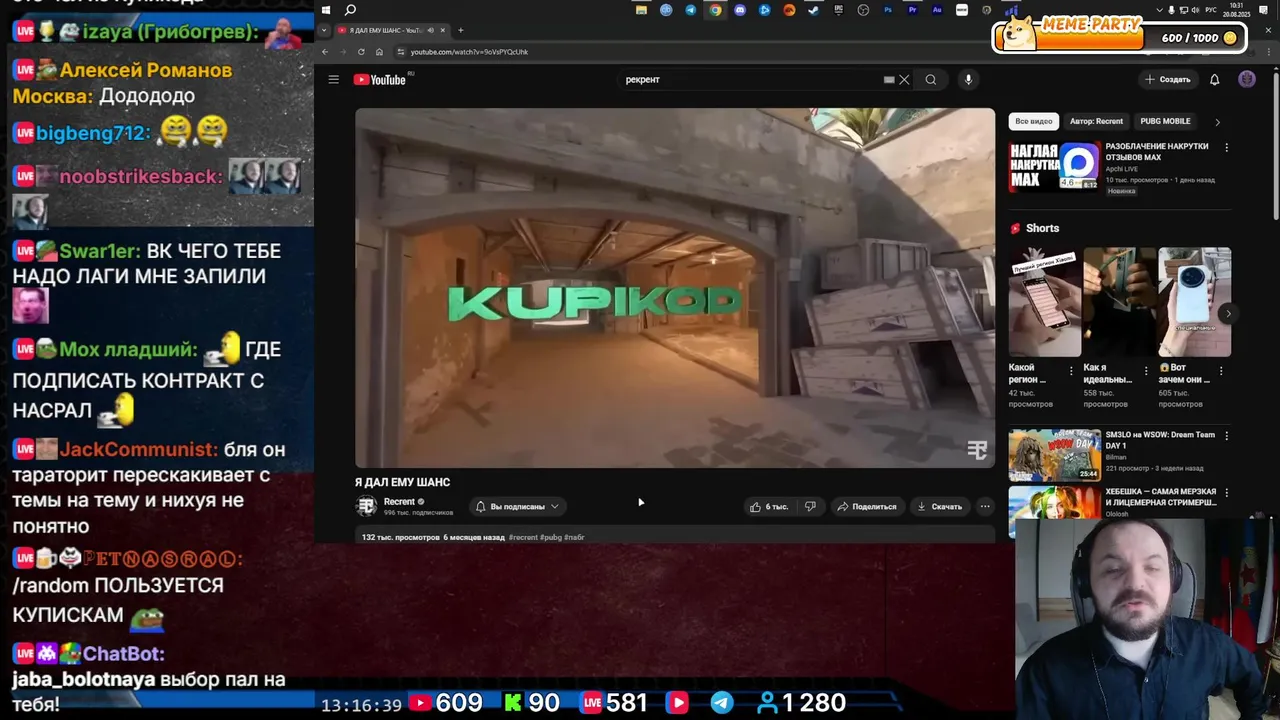Click the #пабг hashtag in description
The width and height of the screenshot is (1280, 720).
pos(574,537)
